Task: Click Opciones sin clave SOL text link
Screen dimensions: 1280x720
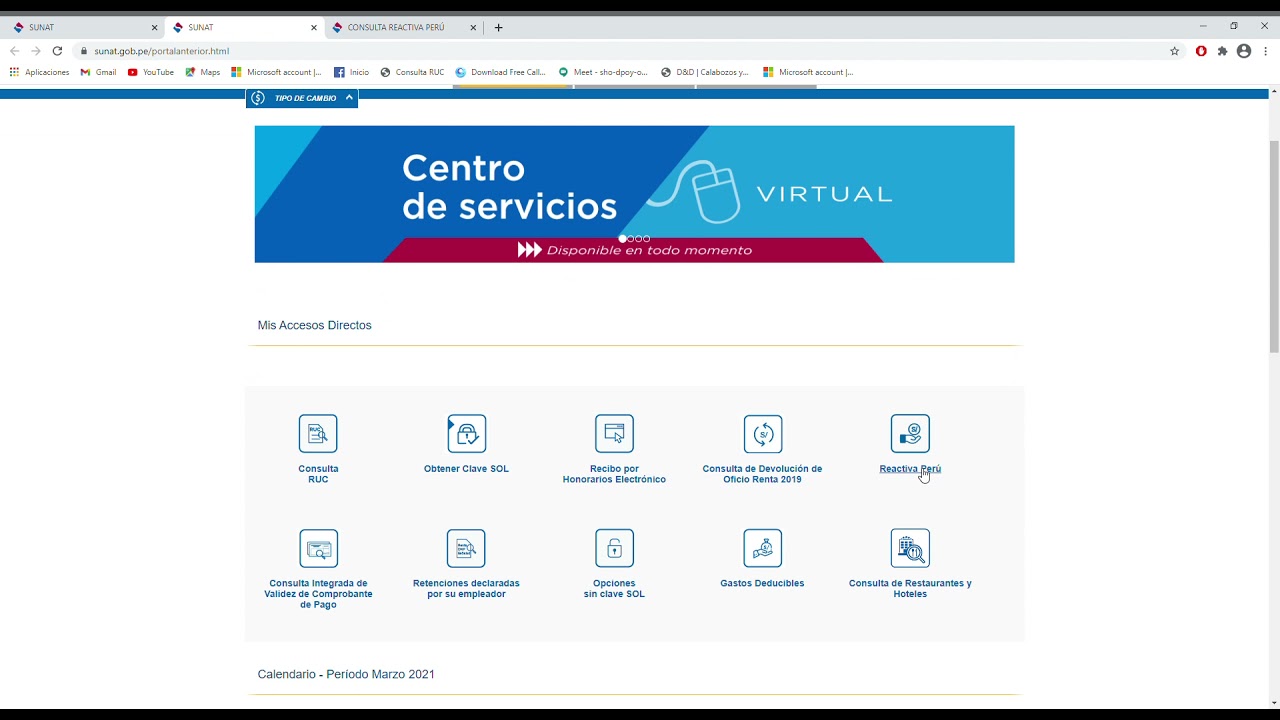Action: [614, 588]
